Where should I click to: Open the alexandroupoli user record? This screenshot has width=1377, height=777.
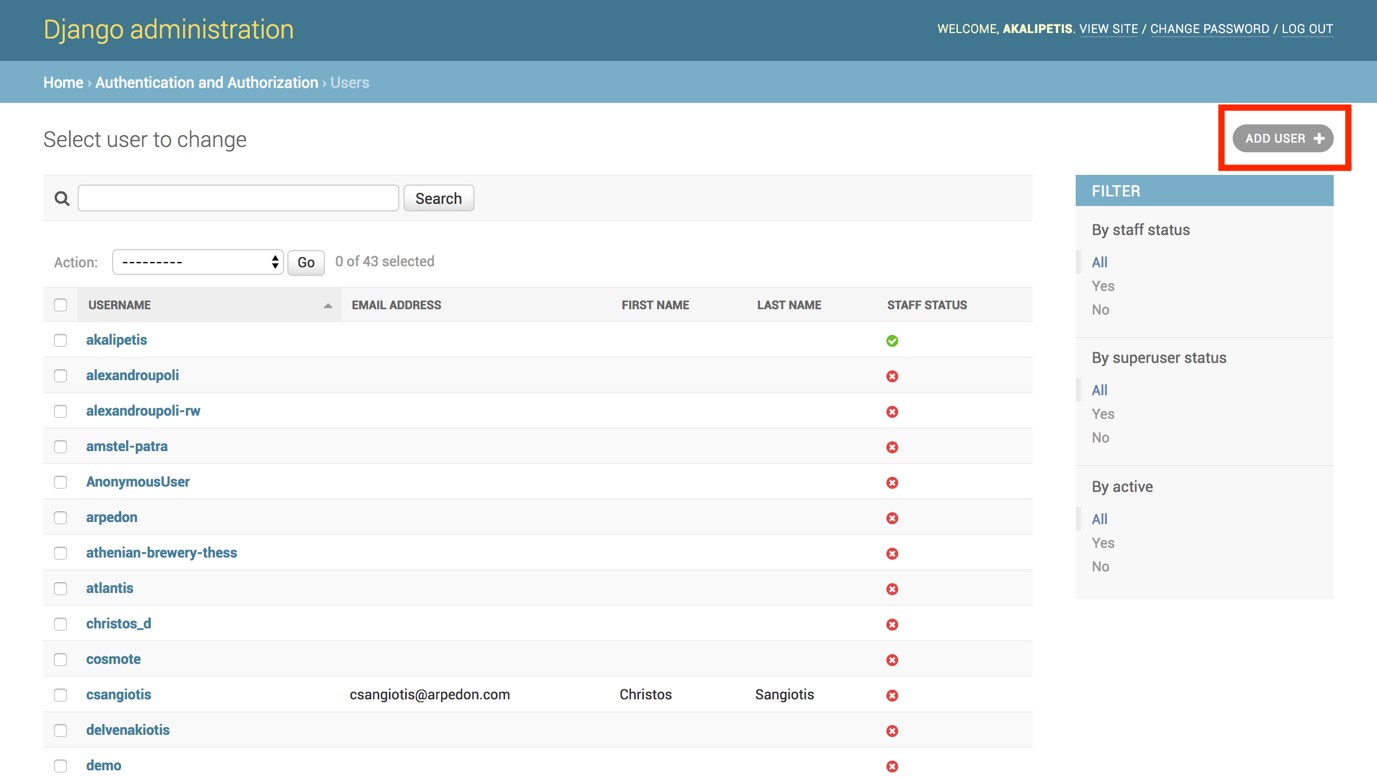(x=132, y=375)
